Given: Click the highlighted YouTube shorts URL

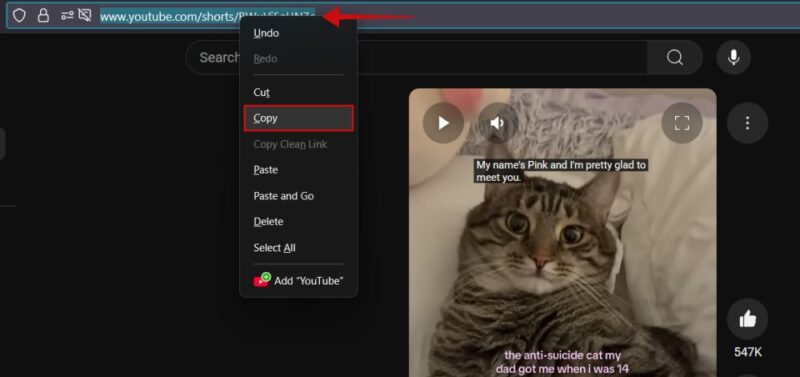Looking at the screenshot, I should [x=208, y=17].
